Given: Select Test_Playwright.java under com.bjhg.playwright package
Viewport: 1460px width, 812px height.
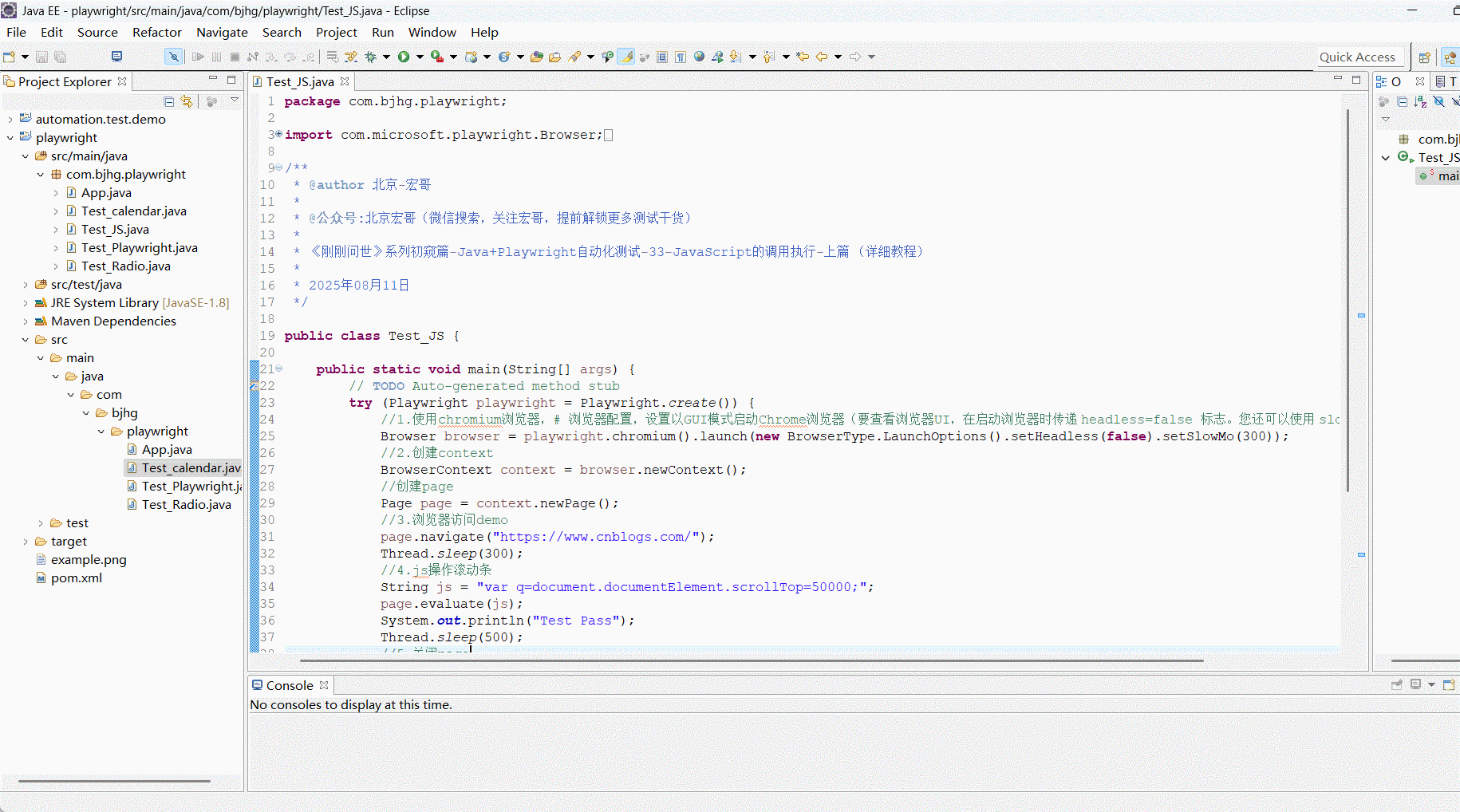Looking at the screenshot, I should tap(140, 248).
